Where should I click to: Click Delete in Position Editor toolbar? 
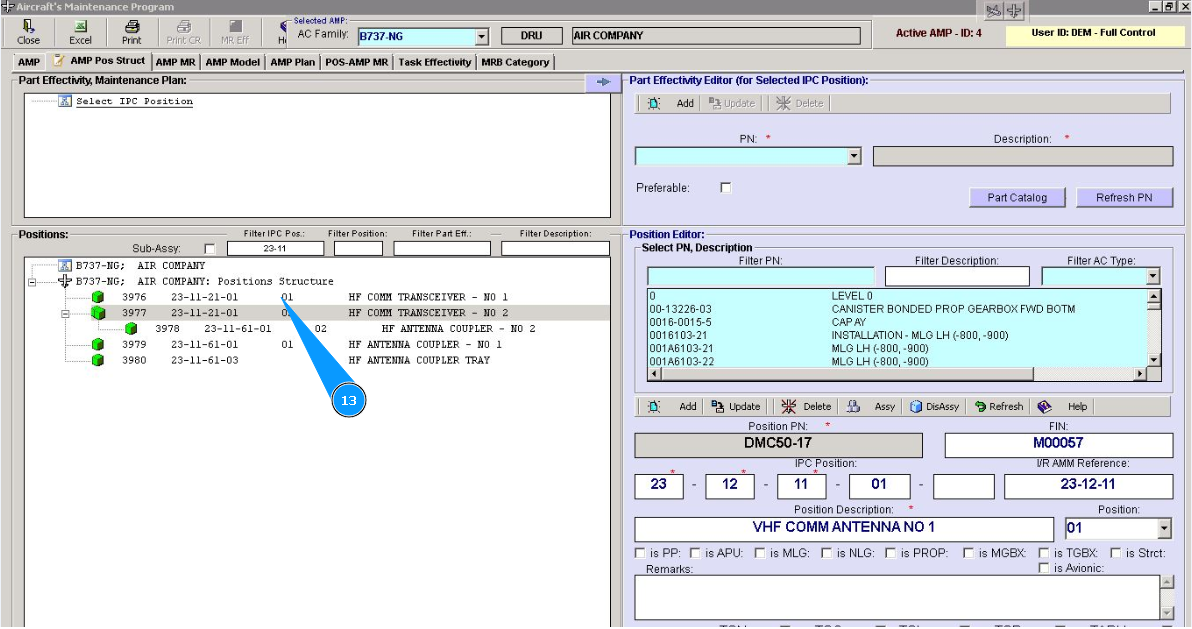(x=806, y=407)
